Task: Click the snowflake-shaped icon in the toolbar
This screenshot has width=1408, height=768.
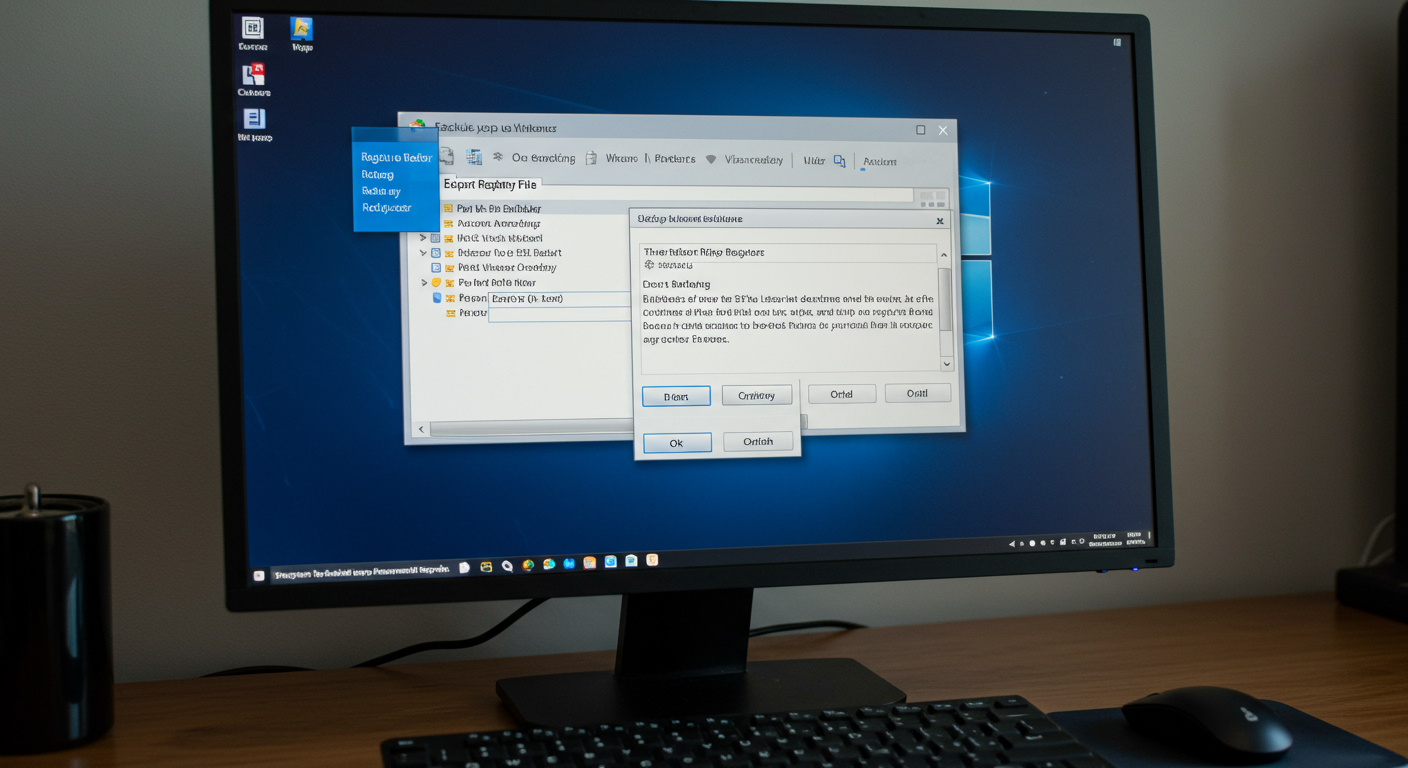Action: [x=498, y=157]
